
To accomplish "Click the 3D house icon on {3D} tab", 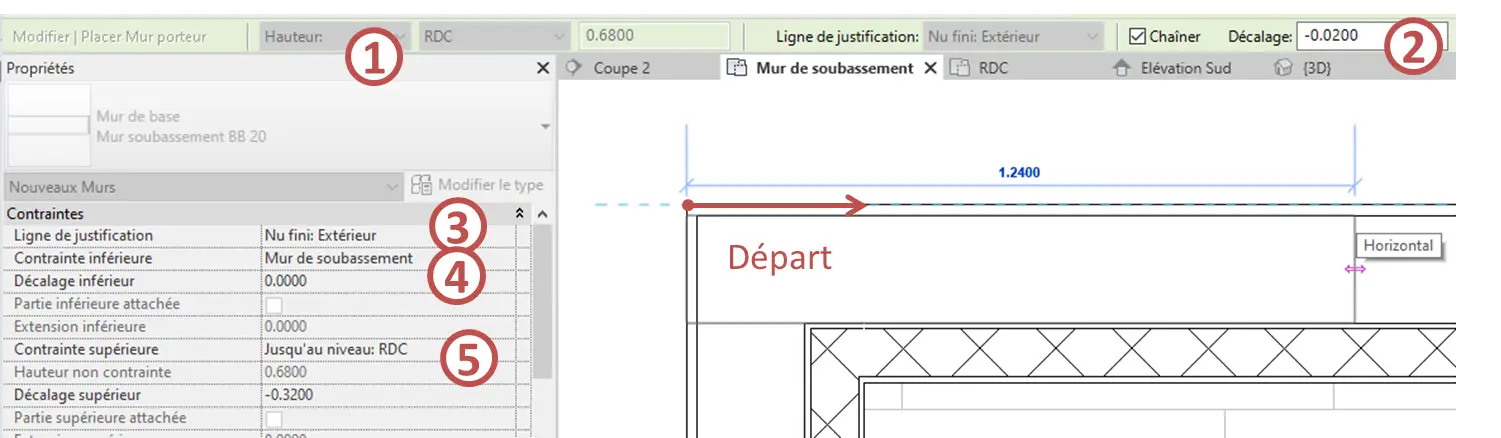I will click(x=1282, y=68).
